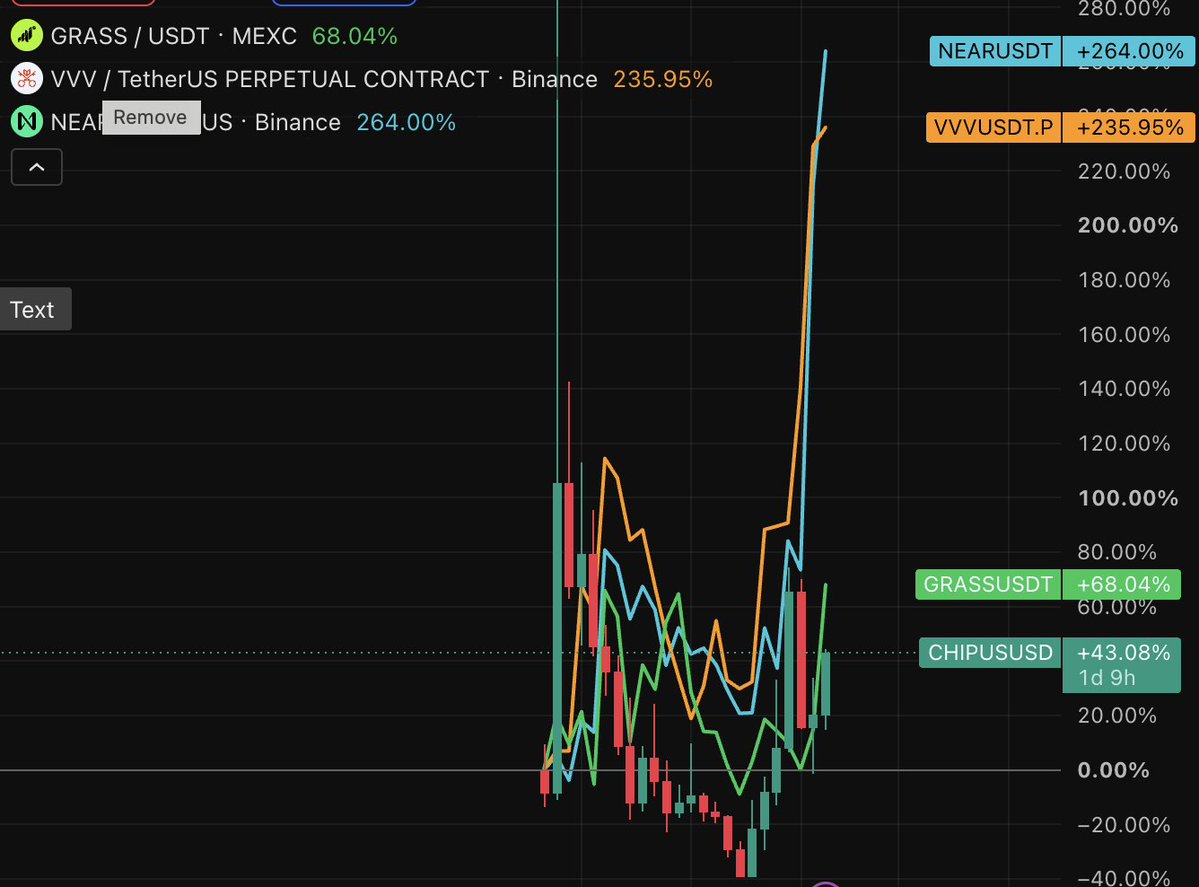Viewport: 1199px width, 887px height.
Task: Click the NEARUSDT price scale label
Action: click(995, 51)
